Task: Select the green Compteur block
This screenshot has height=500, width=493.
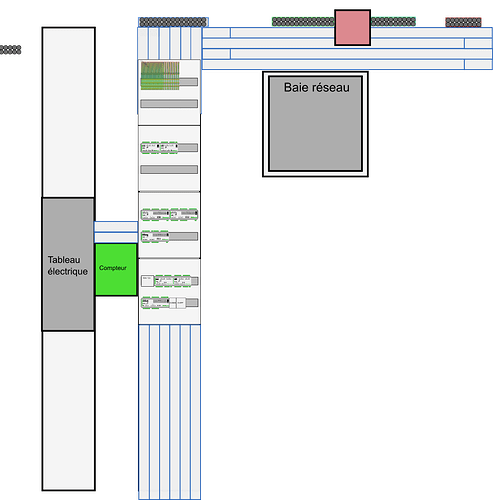Action: pos(116,269)
